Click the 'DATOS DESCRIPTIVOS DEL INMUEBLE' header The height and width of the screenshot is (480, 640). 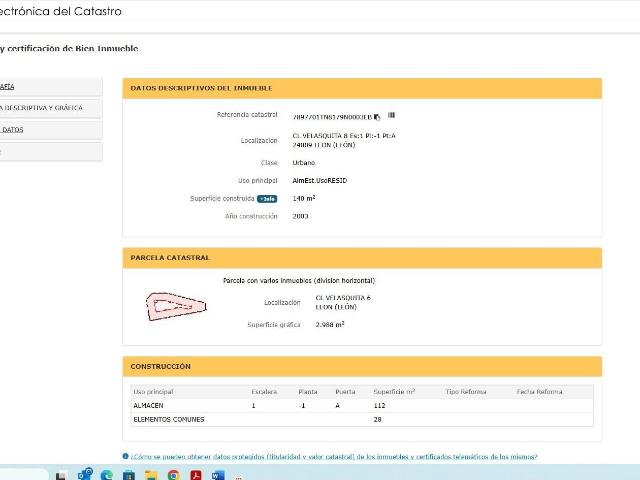tap(362, 88)
